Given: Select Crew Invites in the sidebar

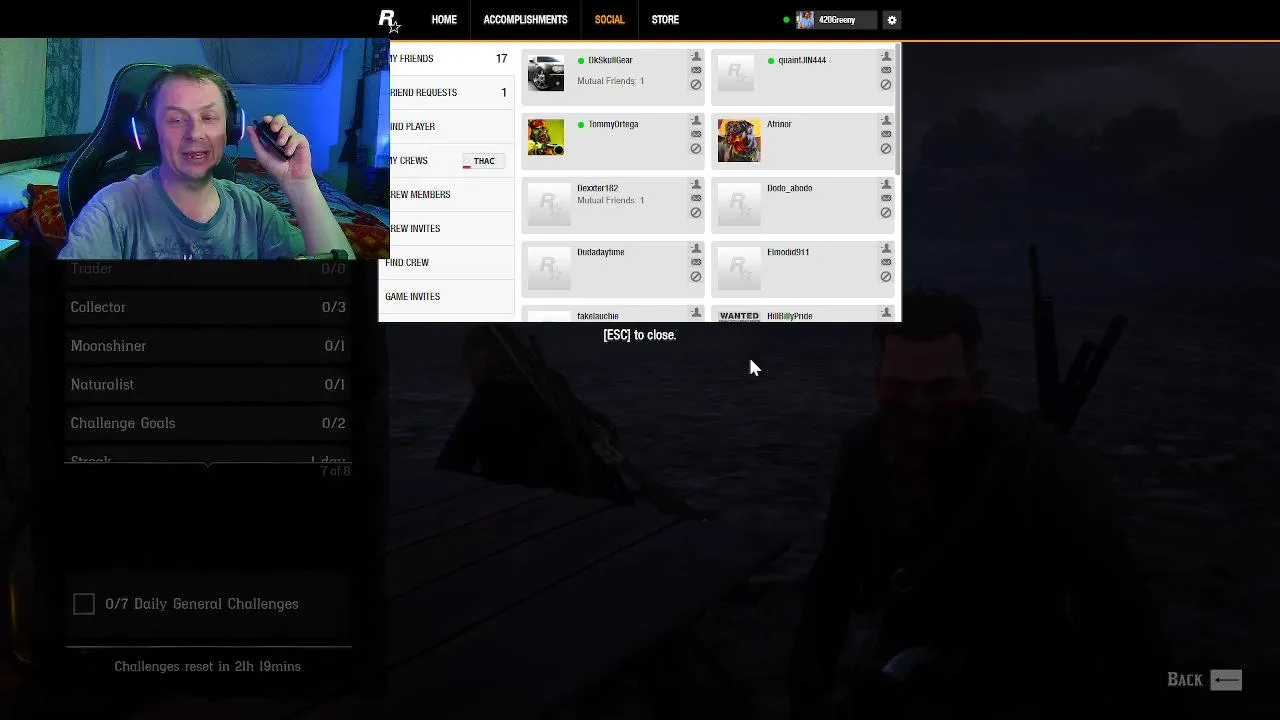Looking at the screenshot, I should coord(447,229).
